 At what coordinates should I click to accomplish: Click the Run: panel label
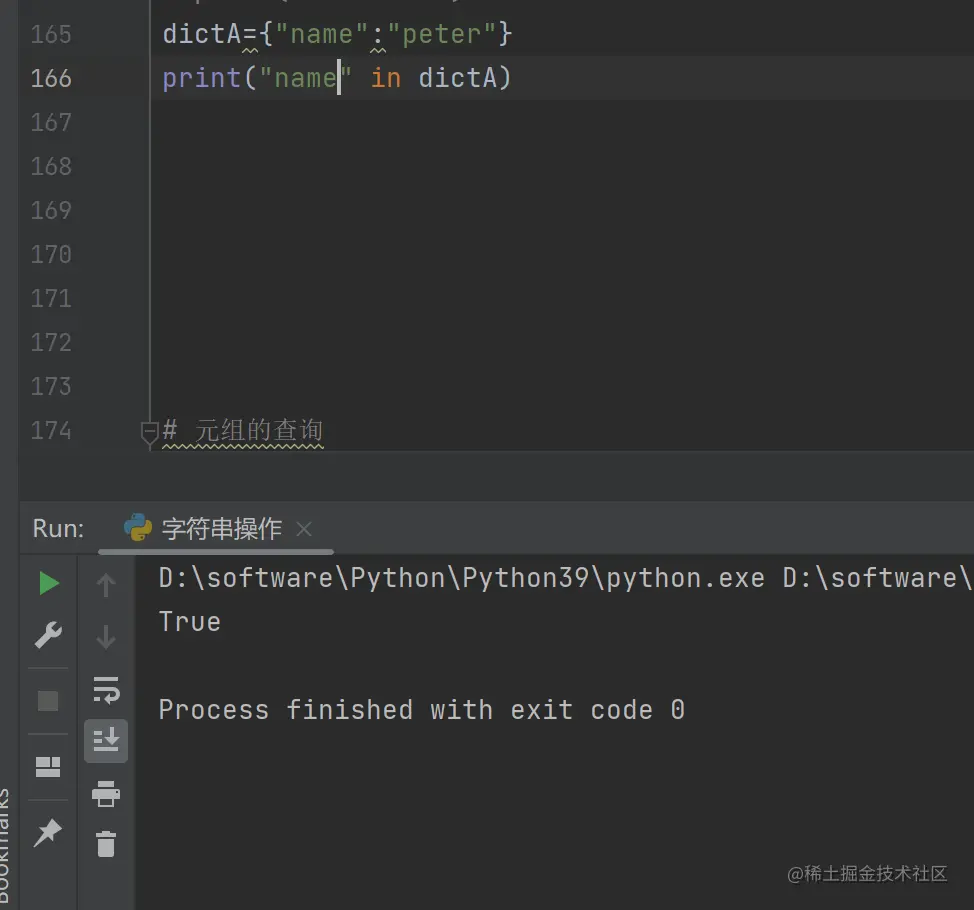click(x=58, y=529)
